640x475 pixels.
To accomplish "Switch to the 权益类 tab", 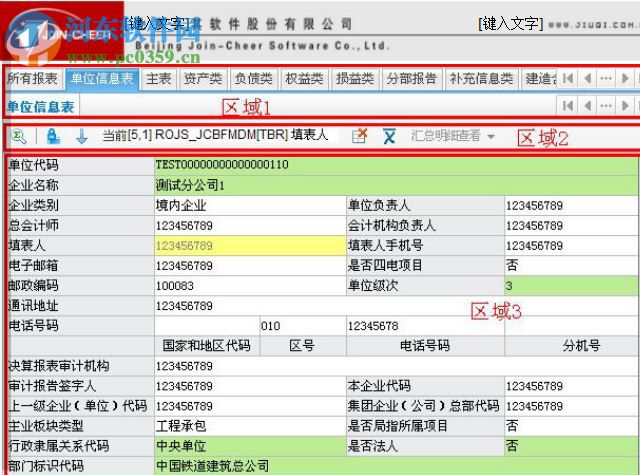I will coord(304,78).
